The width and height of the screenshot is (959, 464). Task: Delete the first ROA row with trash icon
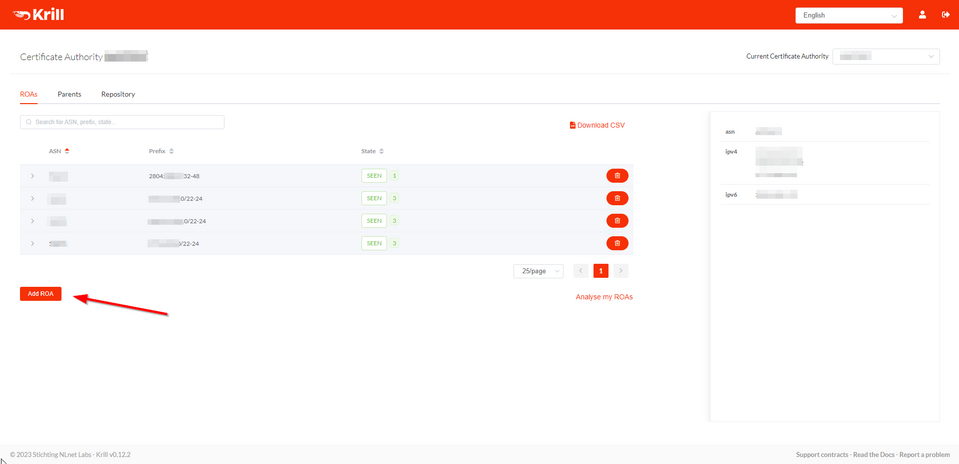coord(617,176)
